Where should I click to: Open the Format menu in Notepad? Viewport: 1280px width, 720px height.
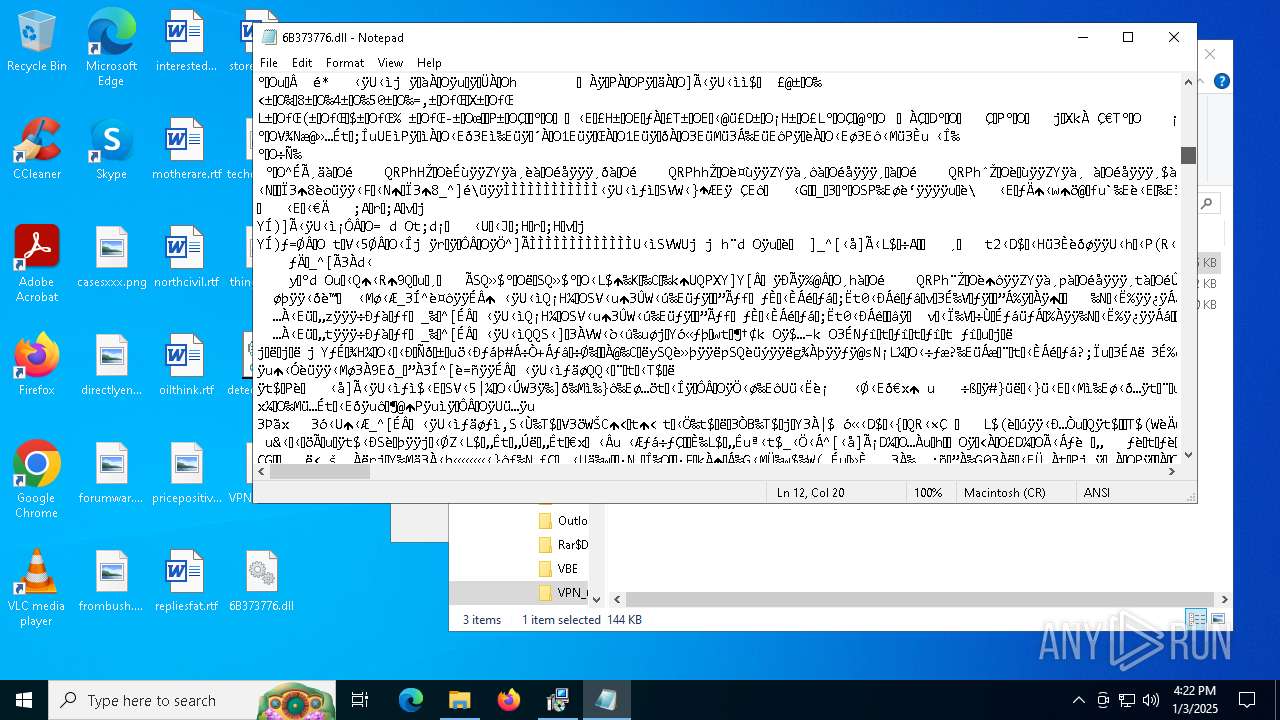(345, 62)
